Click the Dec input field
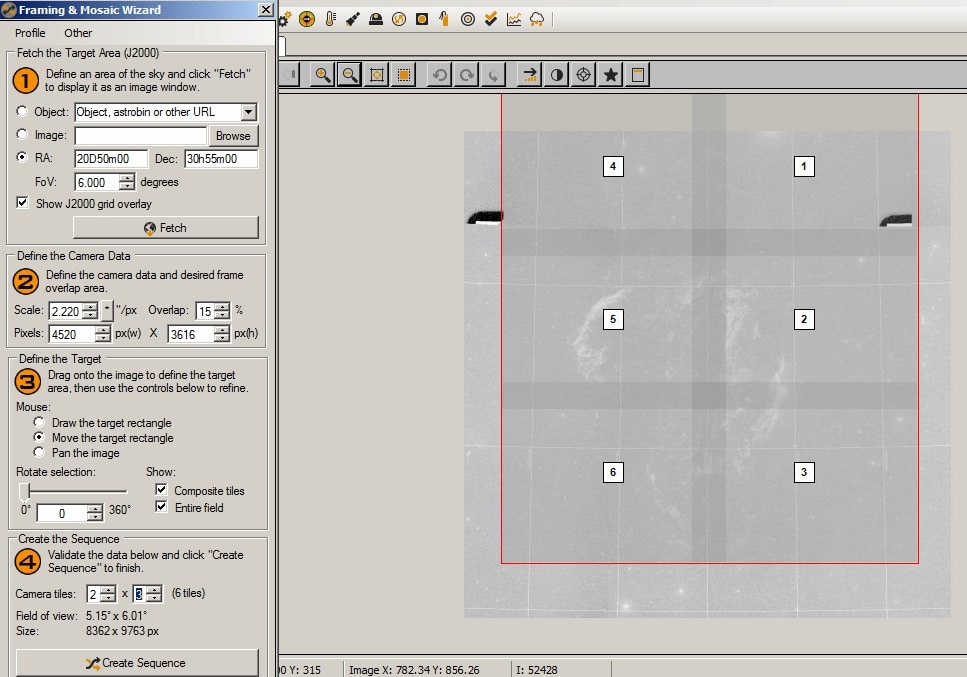Viewport: 967px width, 677px height. pos(221,158)
